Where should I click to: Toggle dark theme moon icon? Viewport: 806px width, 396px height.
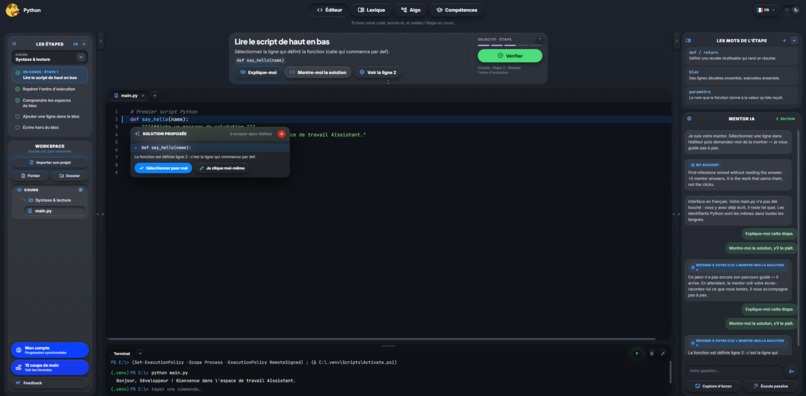point(796,10)
